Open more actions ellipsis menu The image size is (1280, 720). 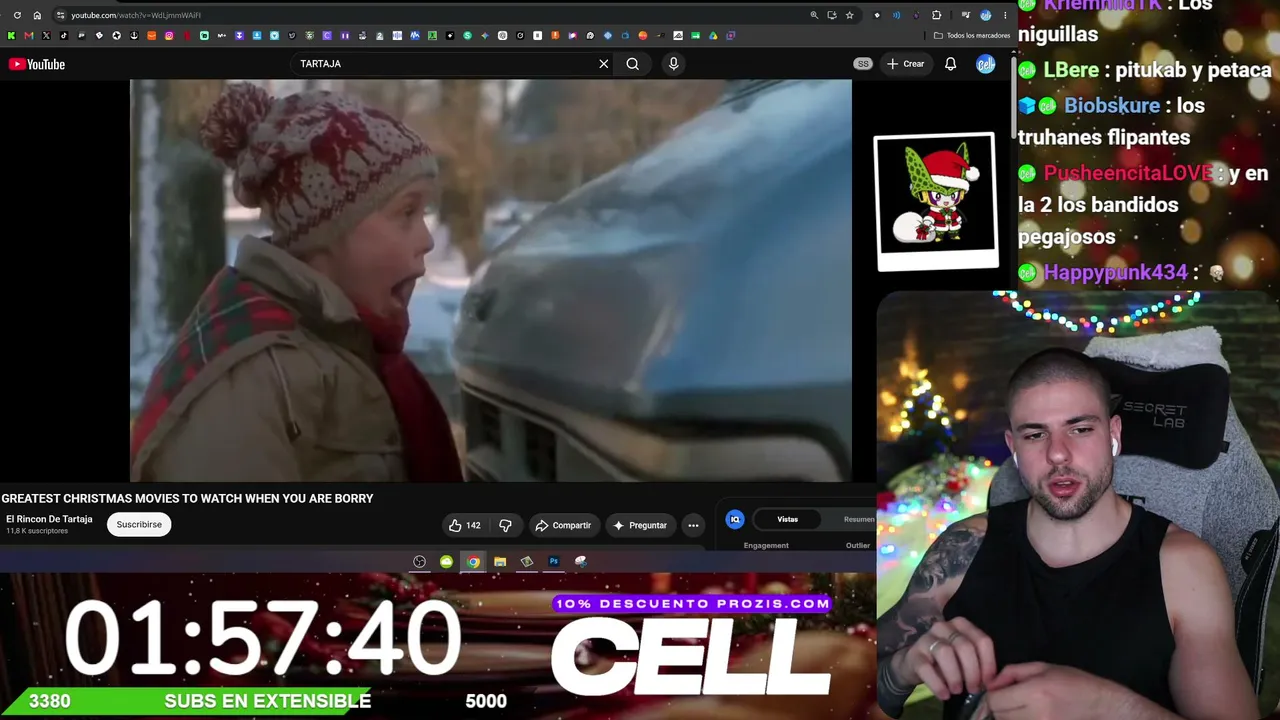click(693, 525)
